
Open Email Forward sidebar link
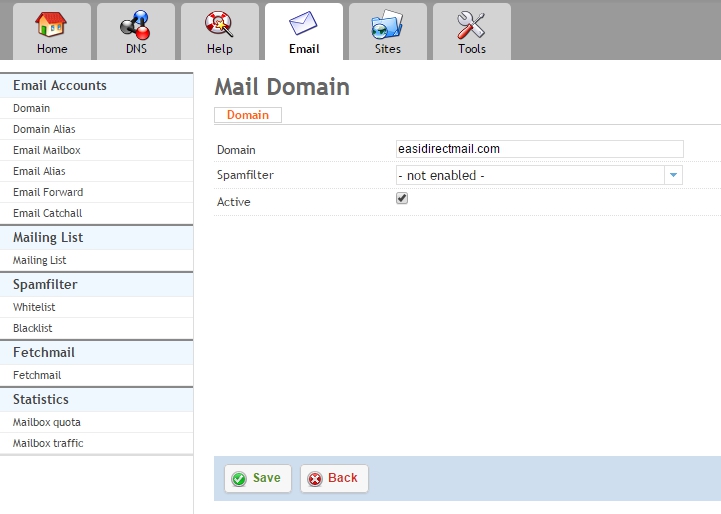[48, 192]
